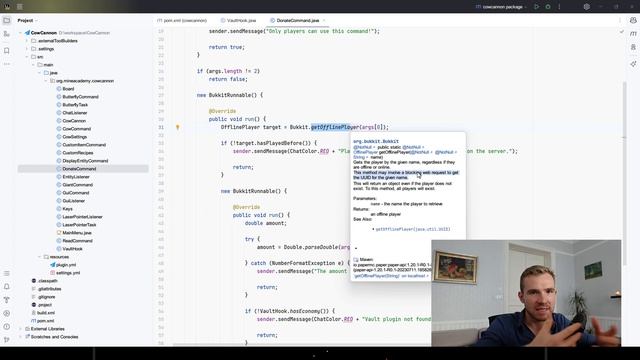The image size is (640, 360).
Task: Open settings.yml resource file
Action: tap(68, 273)
